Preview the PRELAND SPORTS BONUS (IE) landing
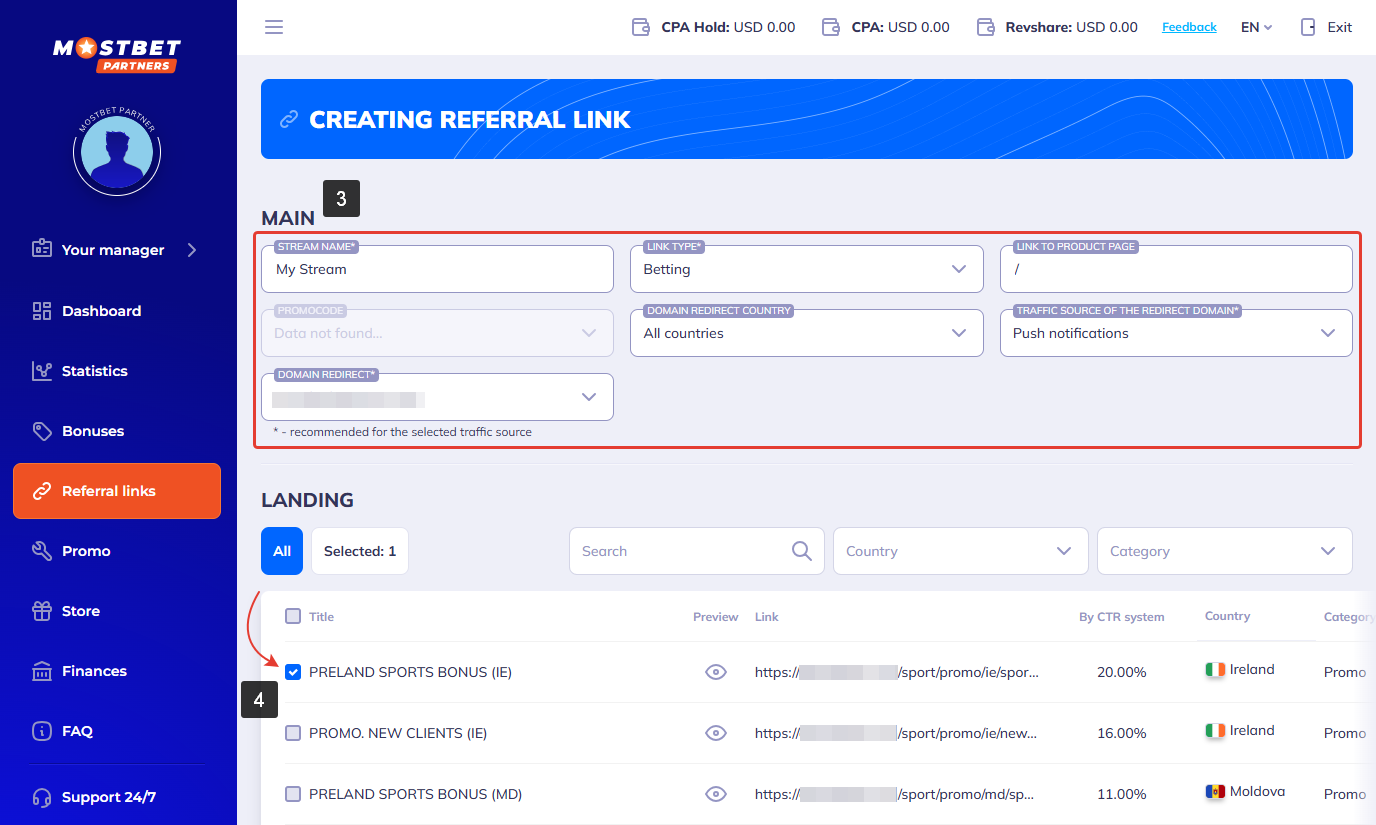 (715, 672)
